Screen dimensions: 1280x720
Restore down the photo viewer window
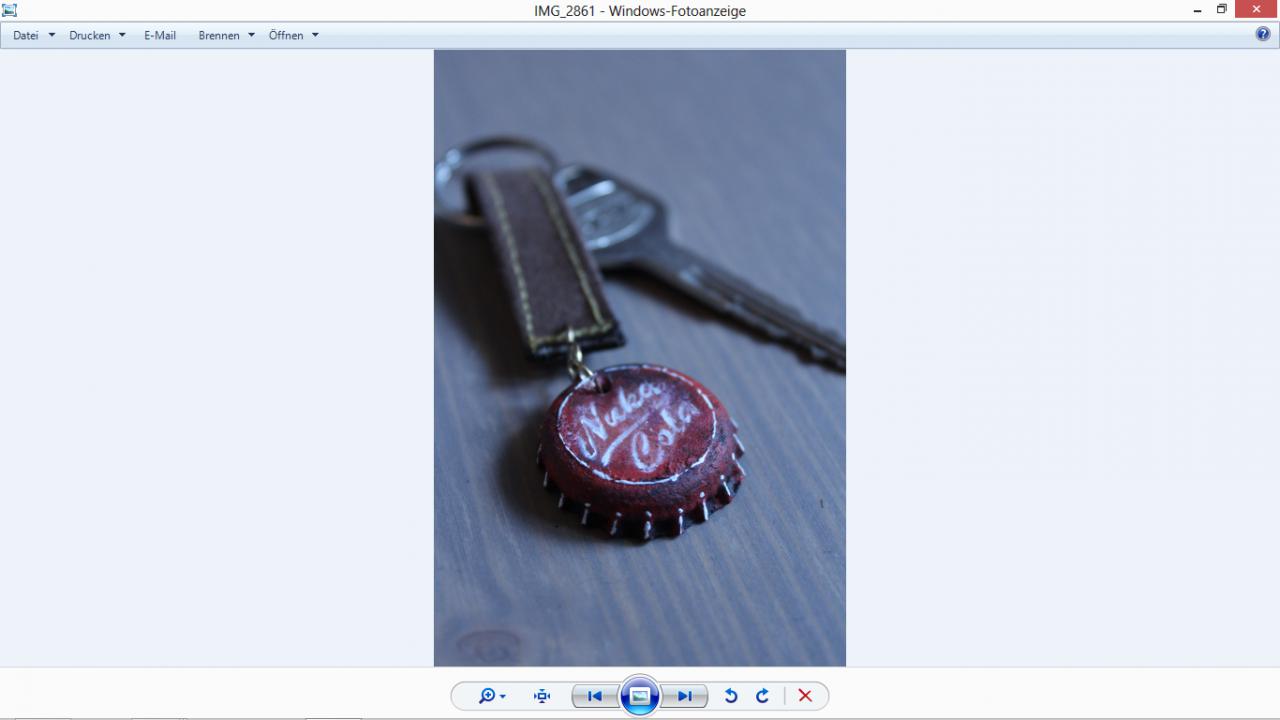coord(1221,10)
